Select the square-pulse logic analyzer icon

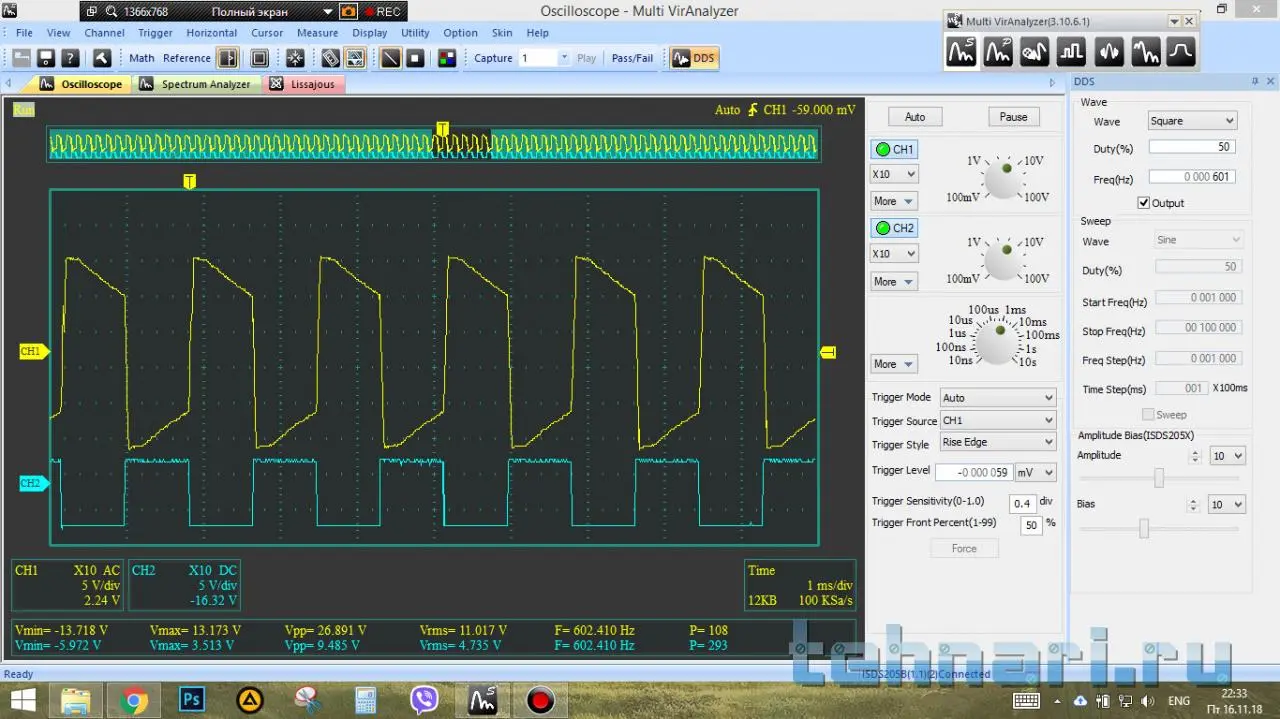point(1071,51)
